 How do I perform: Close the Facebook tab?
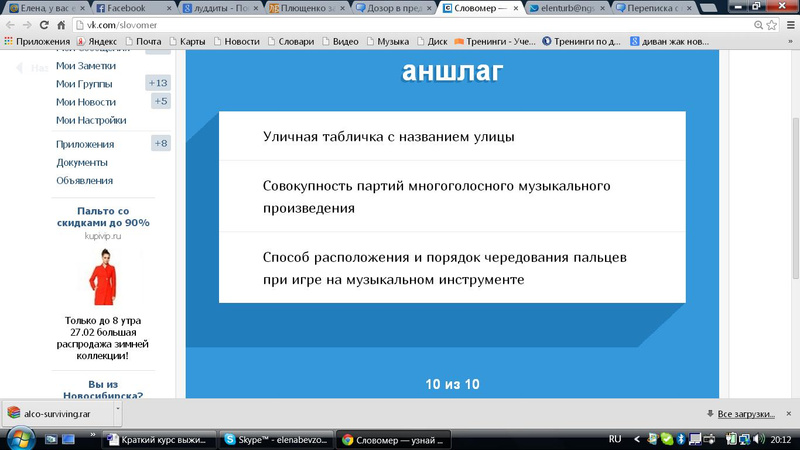tap(169, 8)
